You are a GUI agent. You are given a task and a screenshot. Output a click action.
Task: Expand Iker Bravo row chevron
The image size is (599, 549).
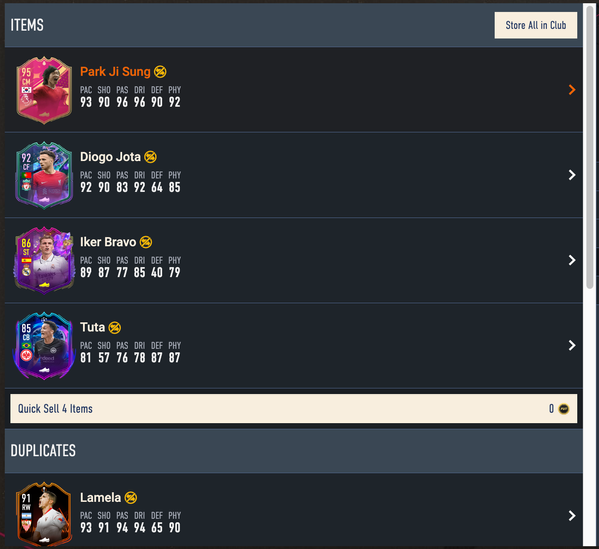point(572,260)
